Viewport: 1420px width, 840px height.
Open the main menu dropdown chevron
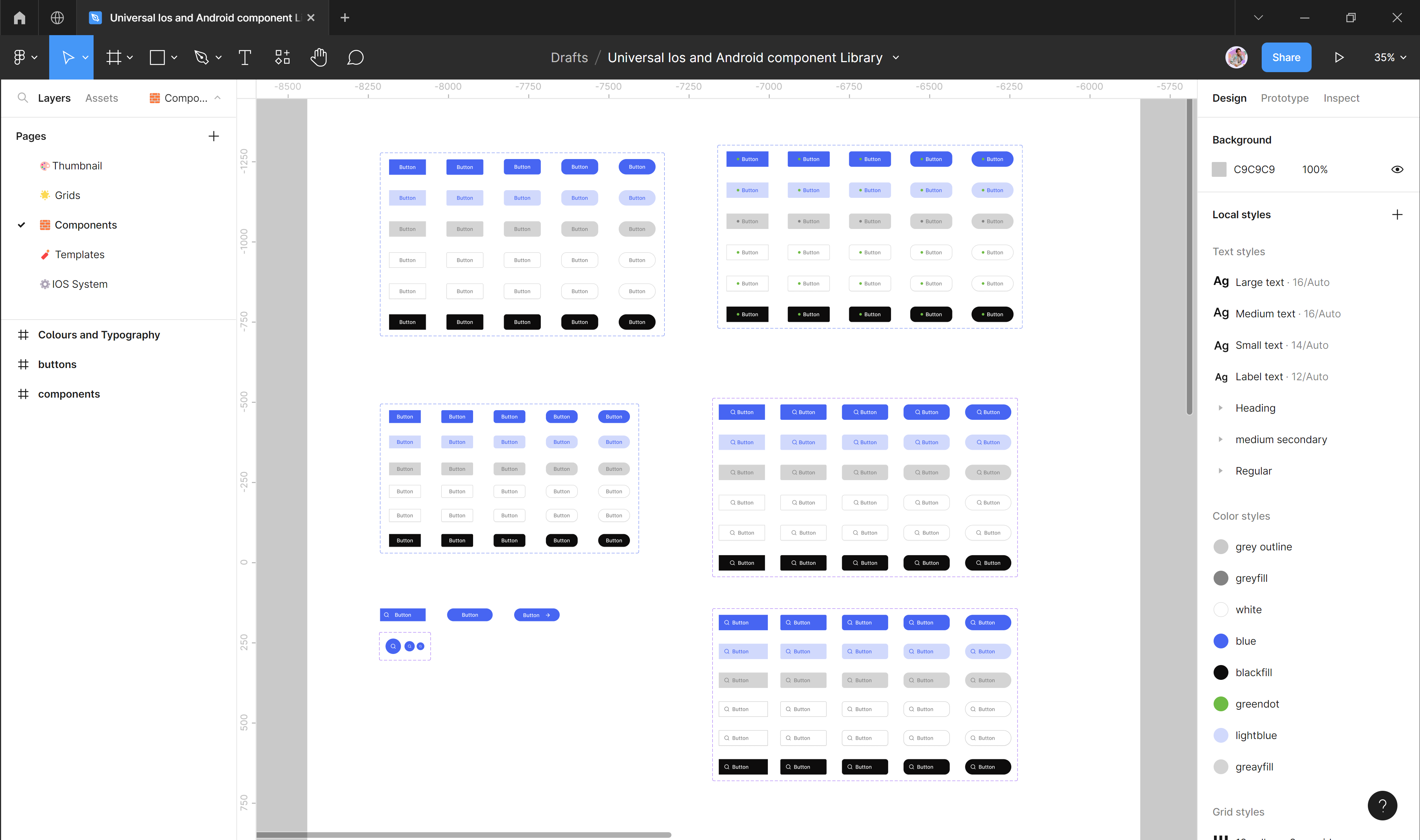tap(34, 57)
